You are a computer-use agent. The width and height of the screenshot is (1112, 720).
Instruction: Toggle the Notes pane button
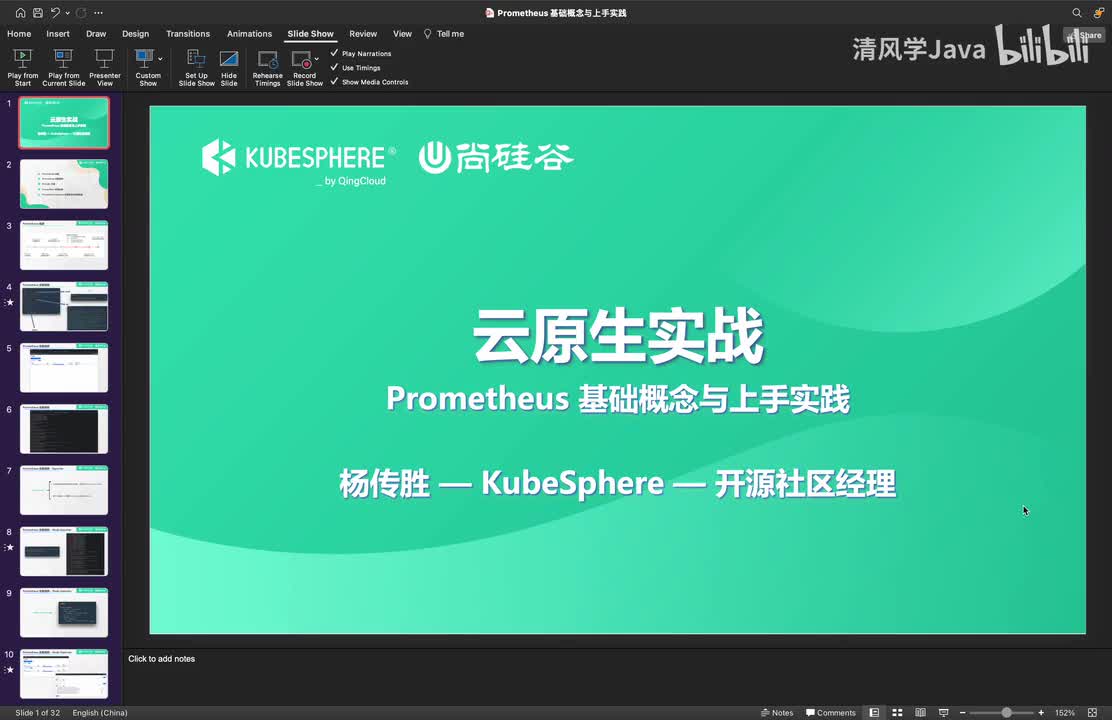click(777, 713)
